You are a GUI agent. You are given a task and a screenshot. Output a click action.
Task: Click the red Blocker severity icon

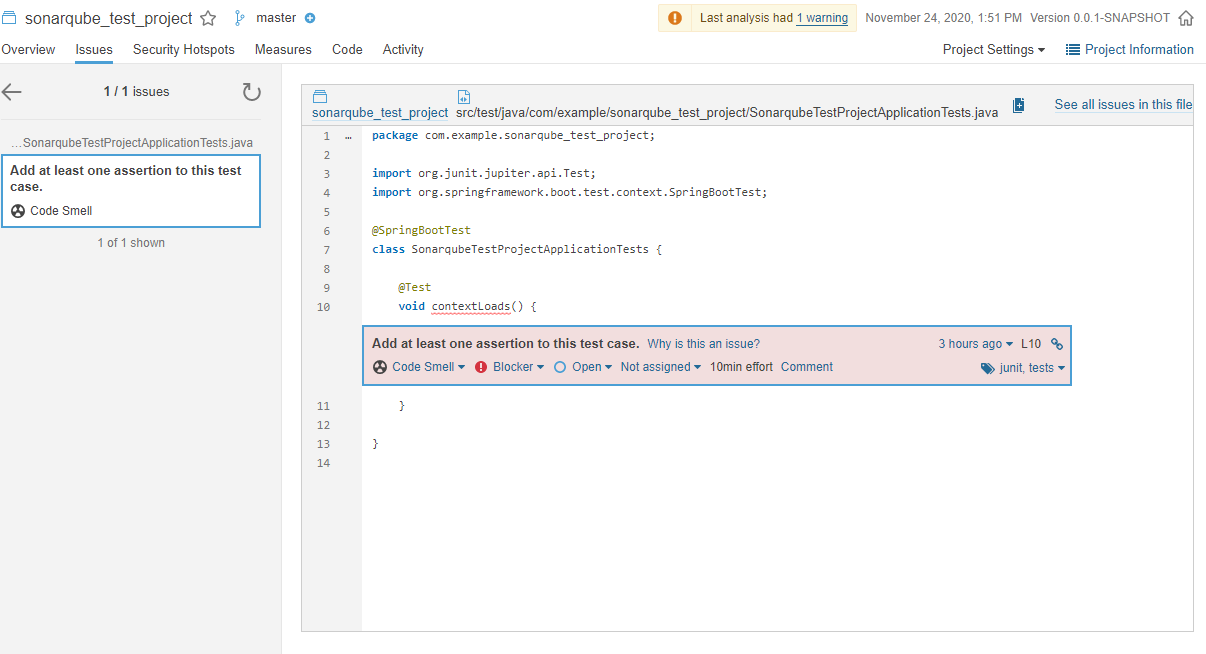[481, 367]
